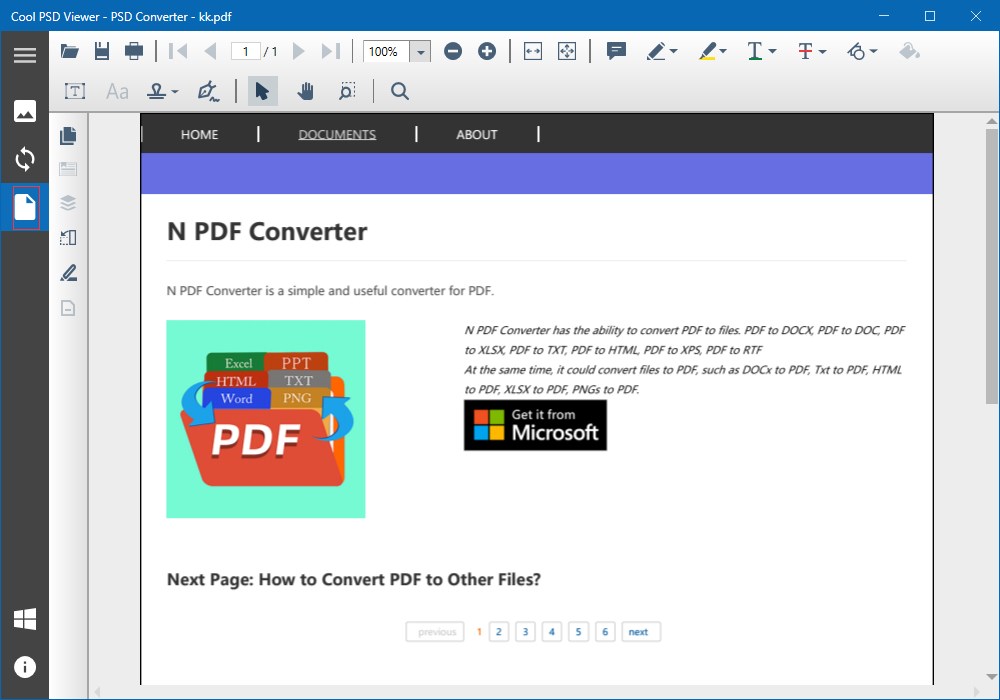Activate the arrow selection tool

pyautogui.click(x=262, y=91)
